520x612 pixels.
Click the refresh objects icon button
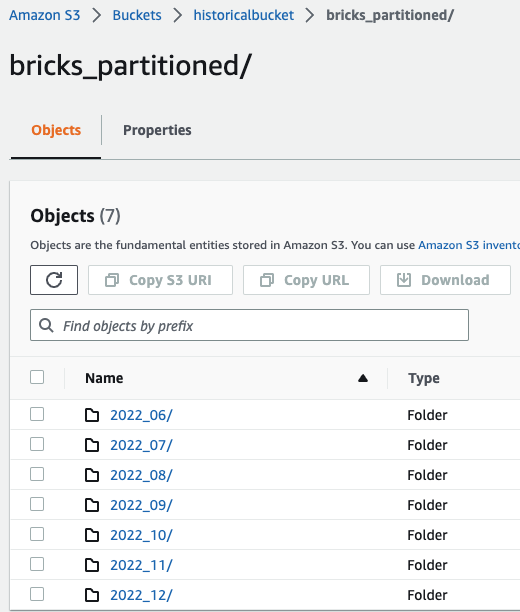pos(54,280)
